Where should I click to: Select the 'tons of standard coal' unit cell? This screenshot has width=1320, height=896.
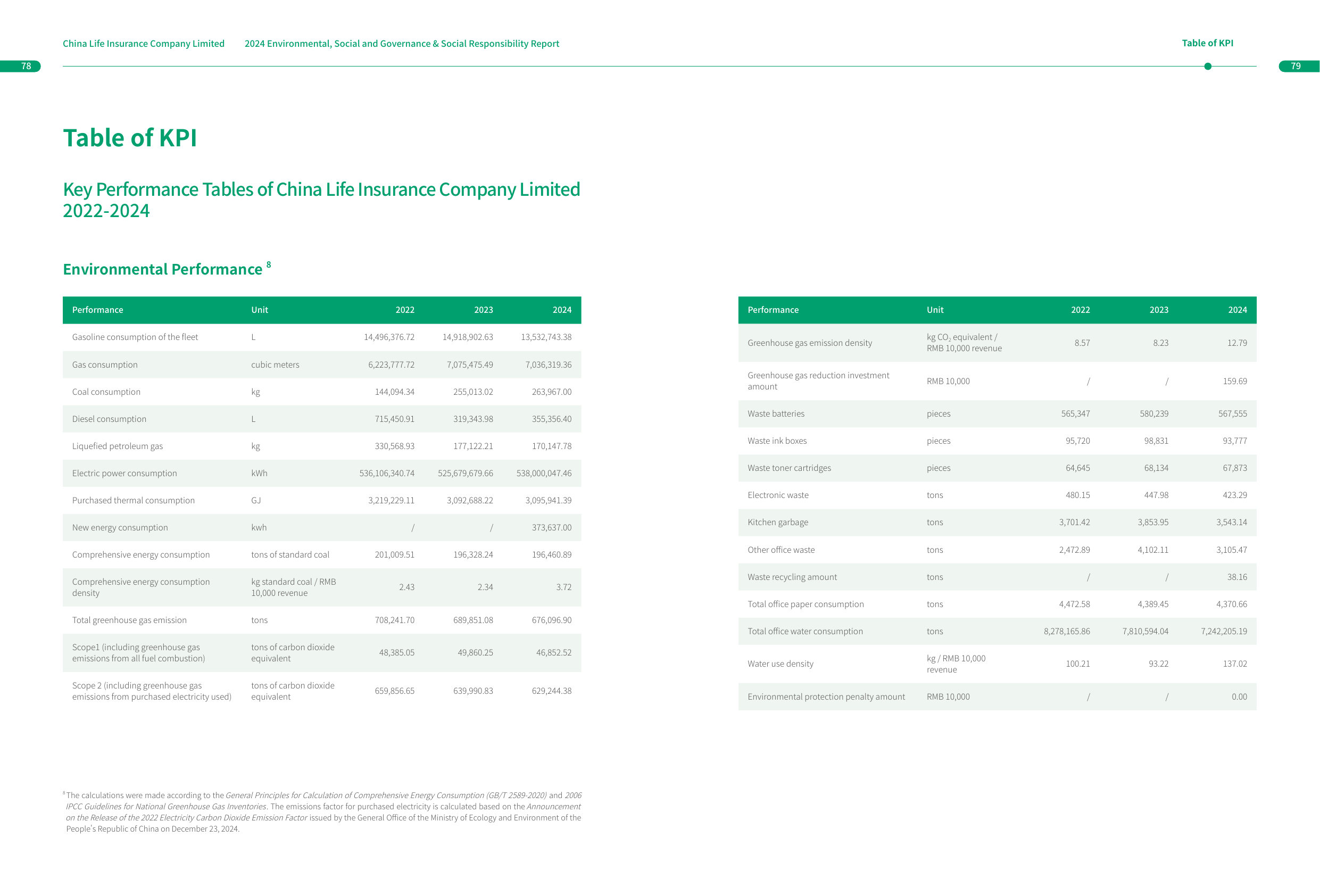[x=289, y=555]
